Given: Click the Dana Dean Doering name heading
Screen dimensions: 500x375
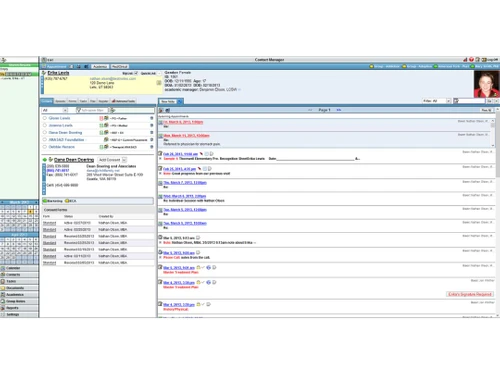Looking at the screenshot, I should (x=74, y=160).
